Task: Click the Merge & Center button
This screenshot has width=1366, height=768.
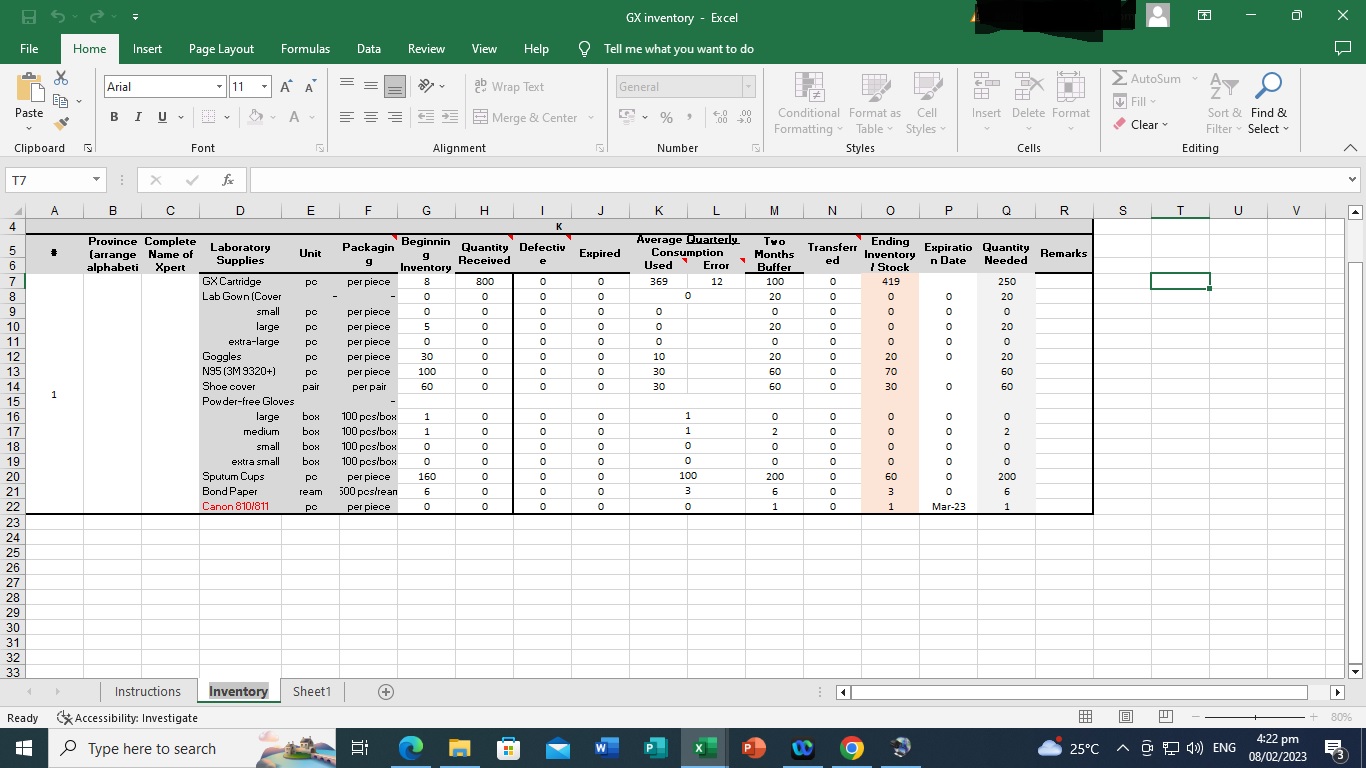Action: [527, 117]
